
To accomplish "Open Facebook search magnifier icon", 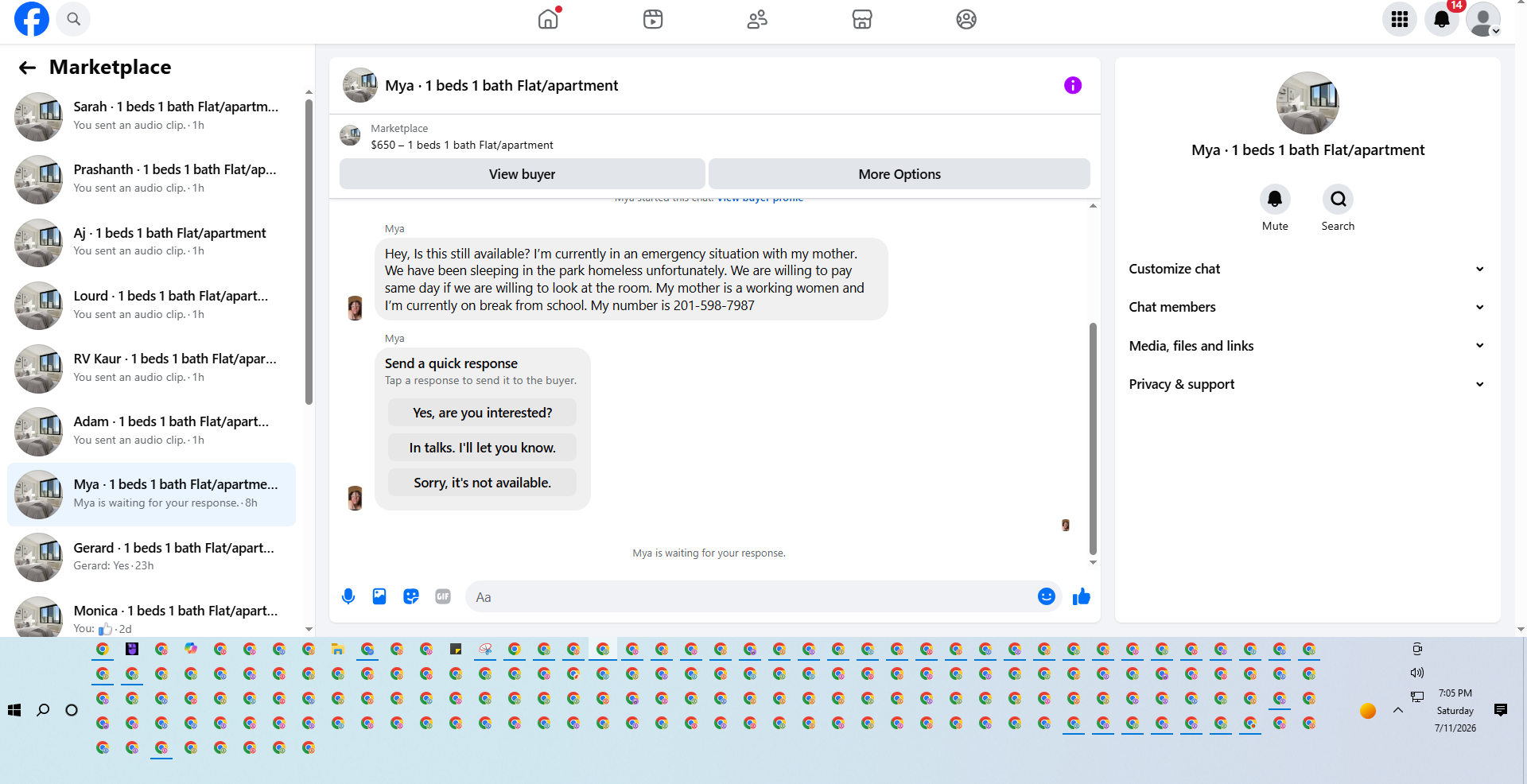I will pyautogui.click(x=73, y=19).
